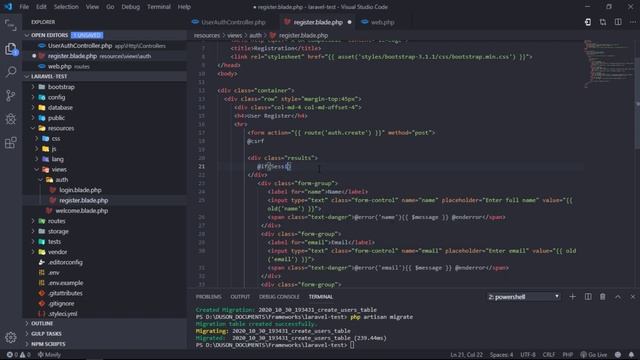Create a new terminal with plus icon

572,297
